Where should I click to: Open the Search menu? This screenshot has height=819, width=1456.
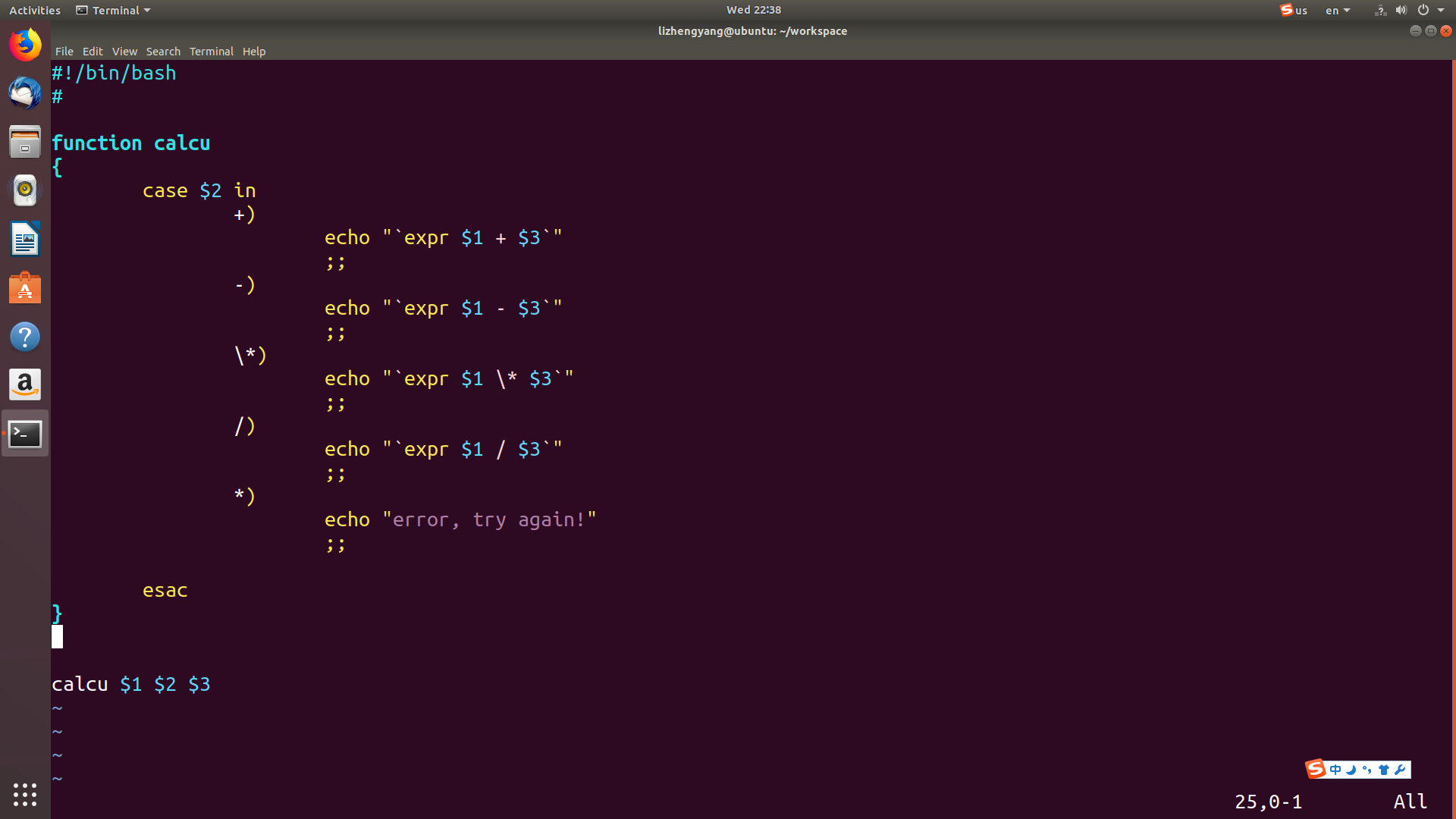[x=163, y=52]
